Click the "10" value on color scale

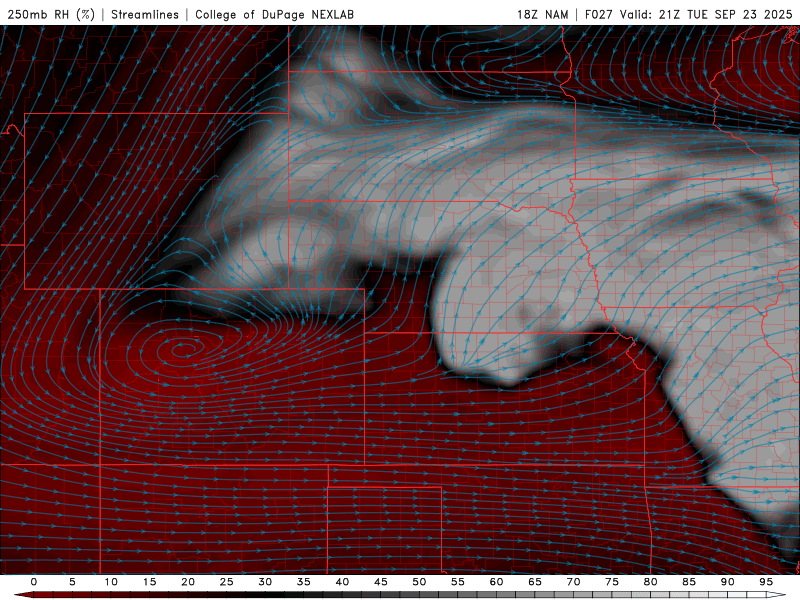pos(111,582)
